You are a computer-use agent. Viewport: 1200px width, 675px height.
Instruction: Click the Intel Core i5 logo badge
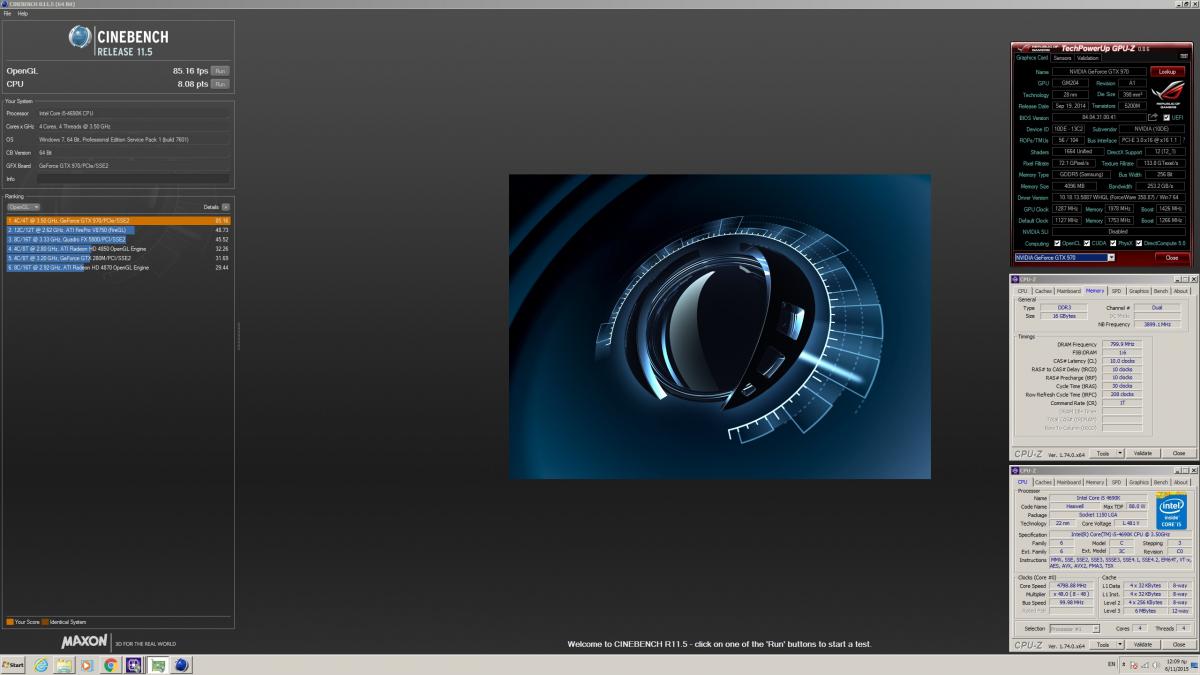(x=1171, y=511)
